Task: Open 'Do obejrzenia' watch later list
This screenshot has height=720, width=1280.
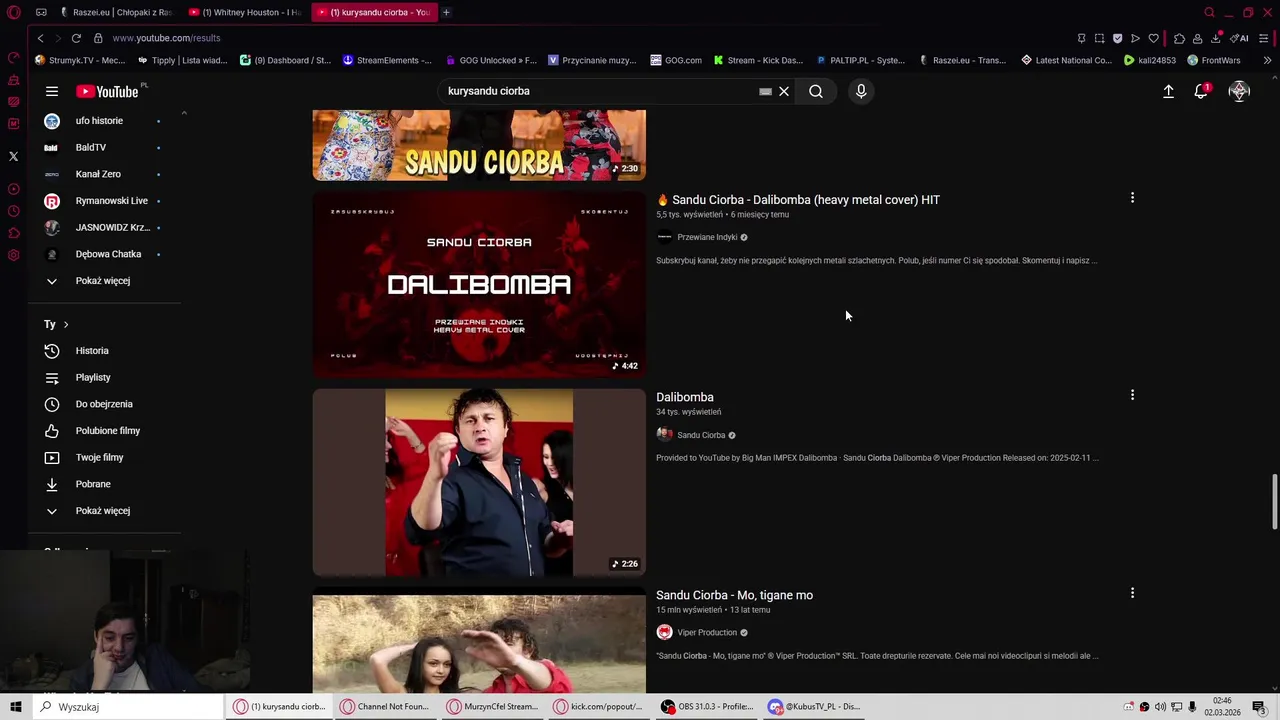Action: click(104, 404)
